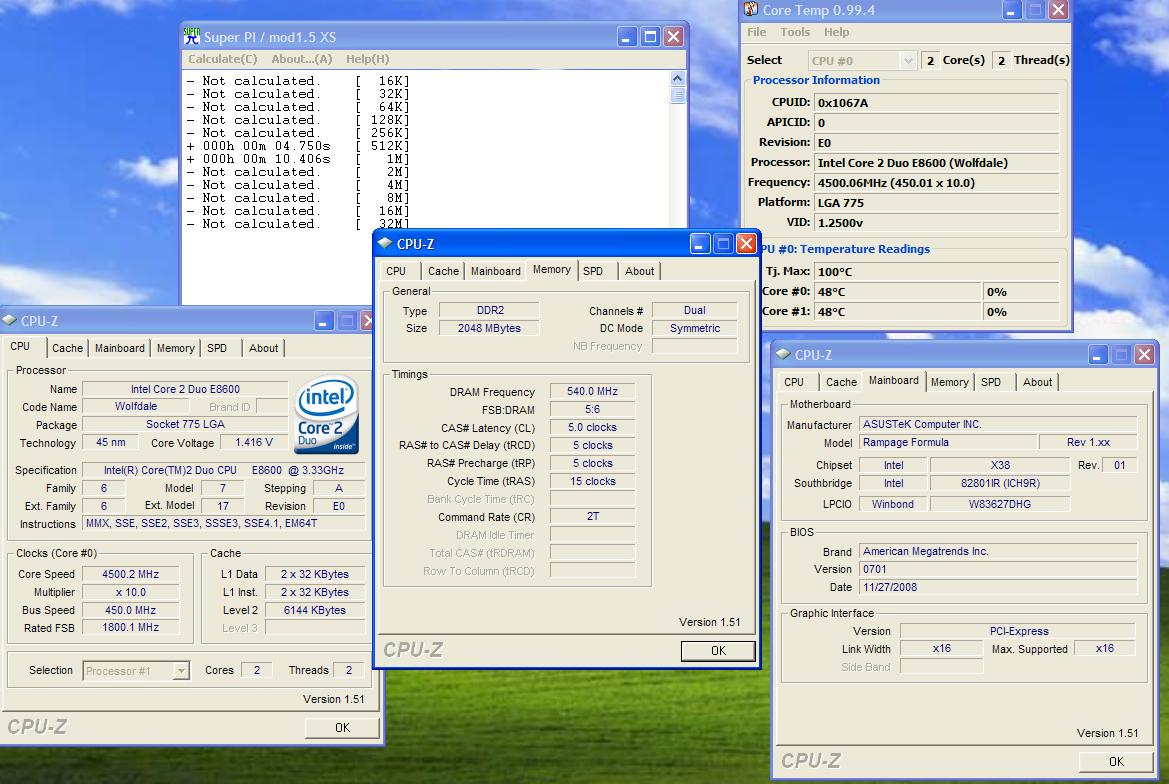Click the Level 2 cache value 6144 KBytes
The image size is (1169, 784).
[315, 610]
